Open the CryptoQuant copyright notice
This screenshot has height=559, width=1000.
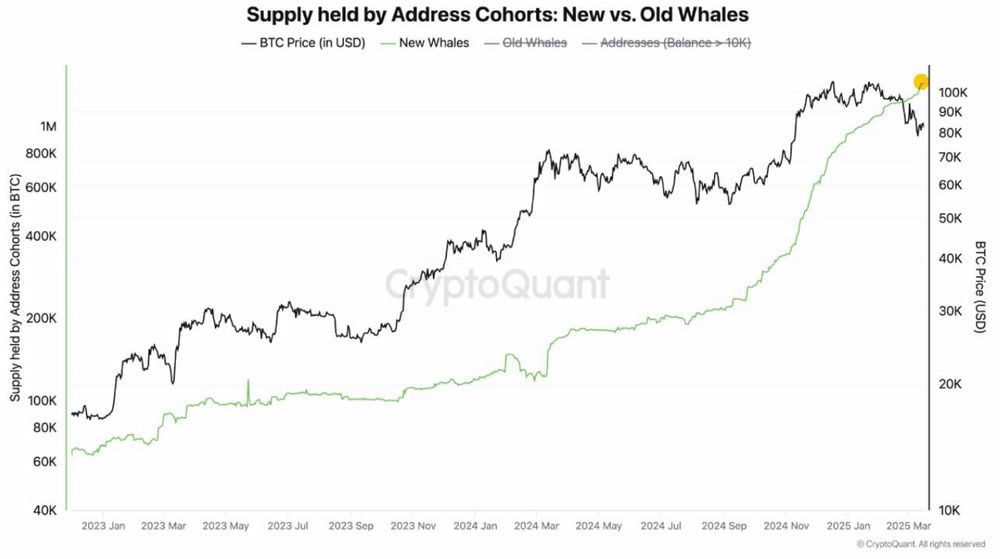pos(921,544)
